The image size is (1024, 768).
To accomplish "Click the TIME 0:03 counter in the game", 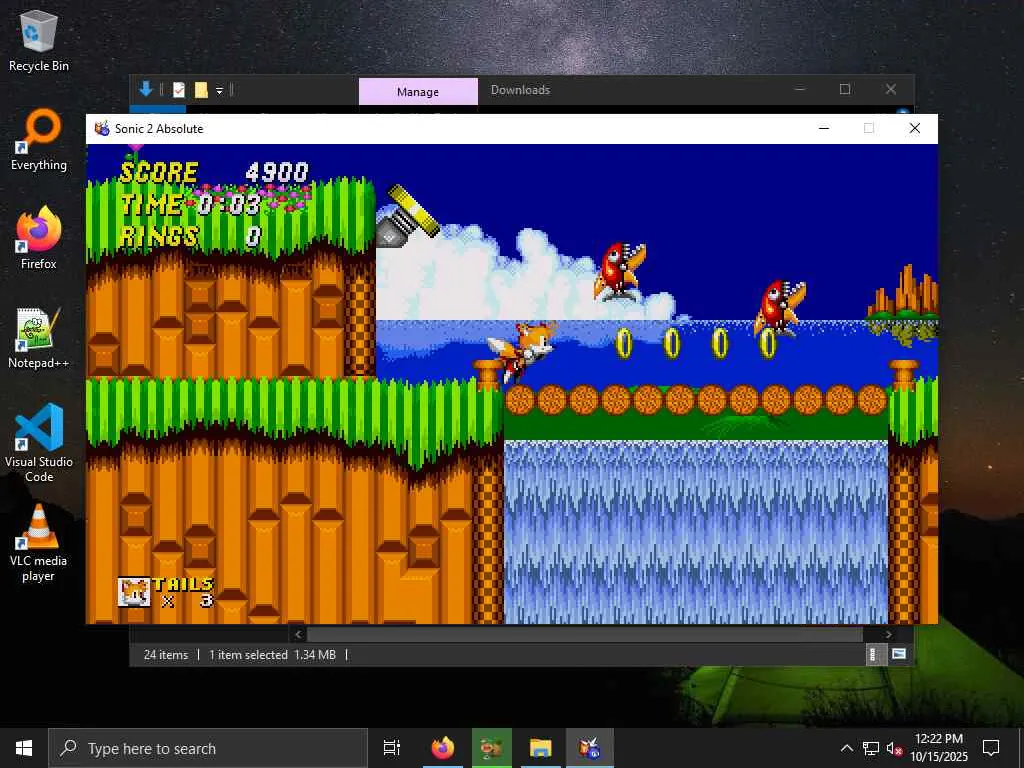I will click(x=191, y=204).
